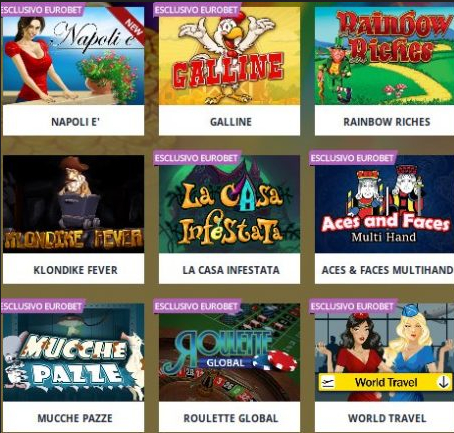Click the GALLINE title label
454x433 pixels.
pos(231,122)
